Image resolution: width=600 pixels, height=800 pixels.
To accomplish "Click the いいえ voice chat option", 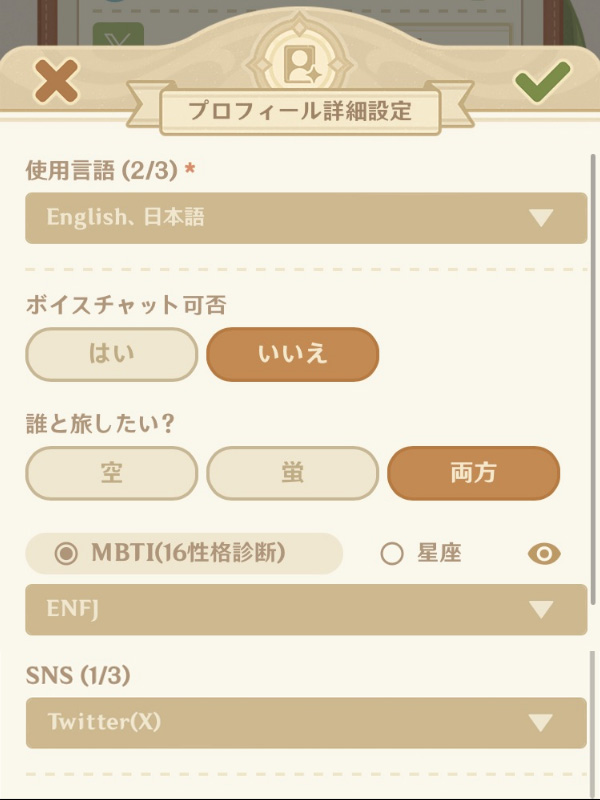I will point(292,354).
